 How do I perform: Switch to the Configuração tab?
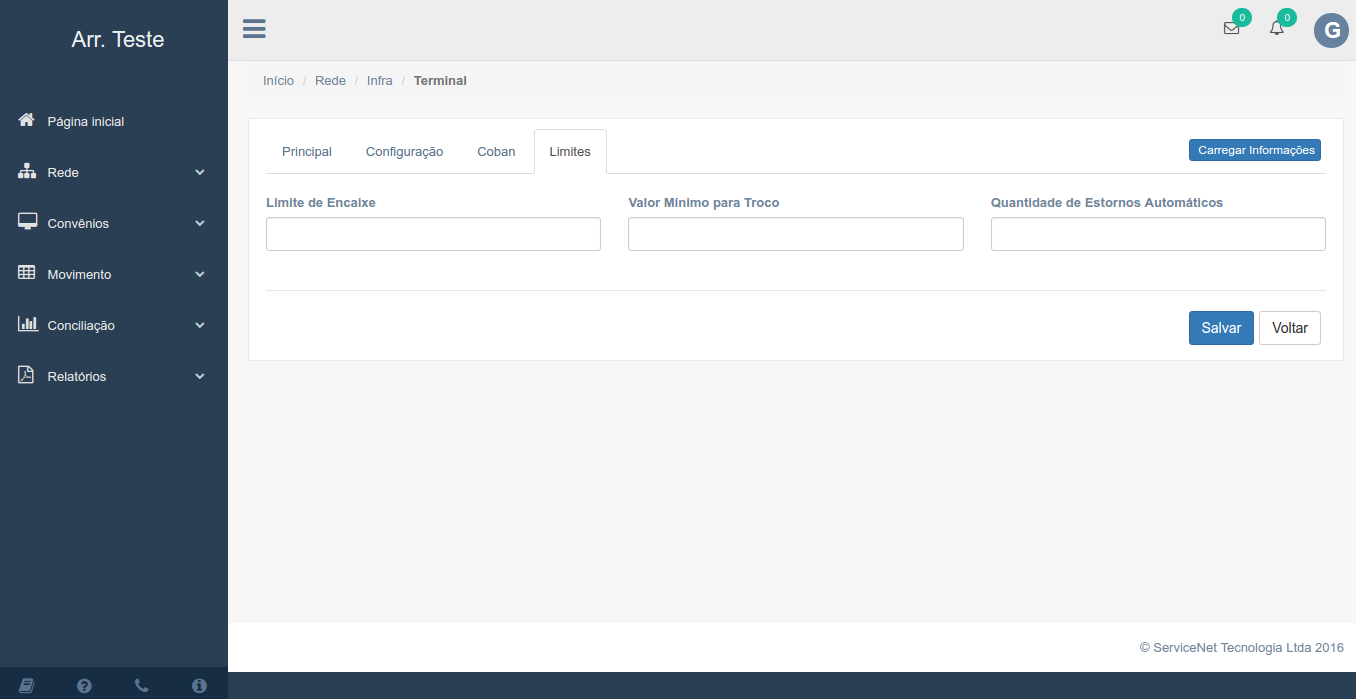point(404,152)
